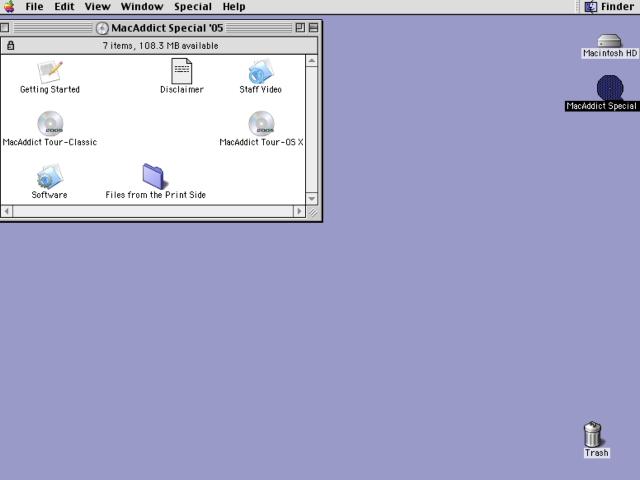The width and height of the screenshot is (640, 480).
Task: Open the Finder application menu
Action: tap(609, 7)
